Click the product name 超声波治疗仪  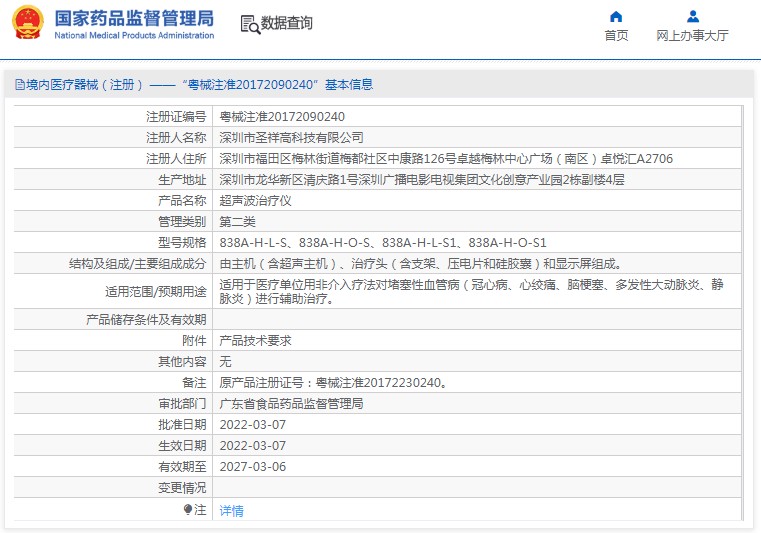[255, 201]
